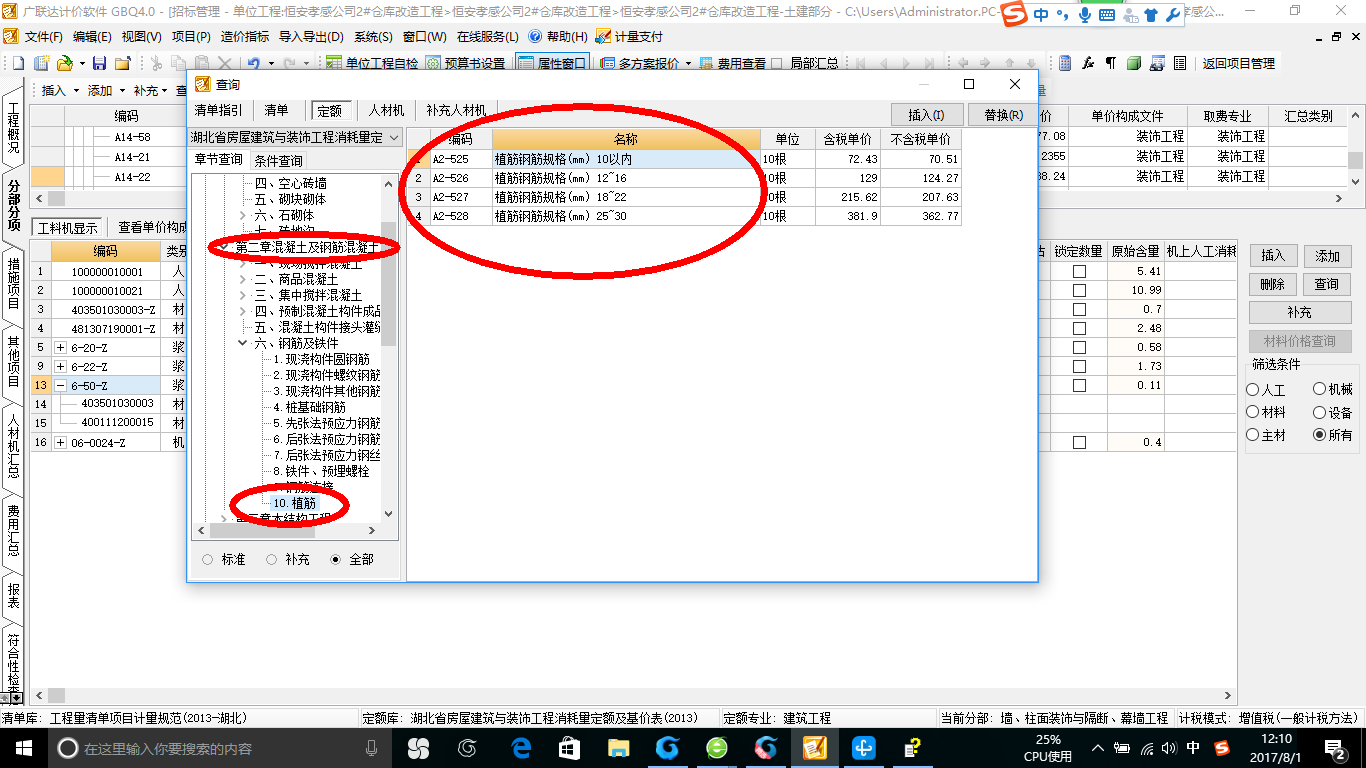Open Windows Store from taskbar
Screen dimensions: 1366x768
coord(570,747)
